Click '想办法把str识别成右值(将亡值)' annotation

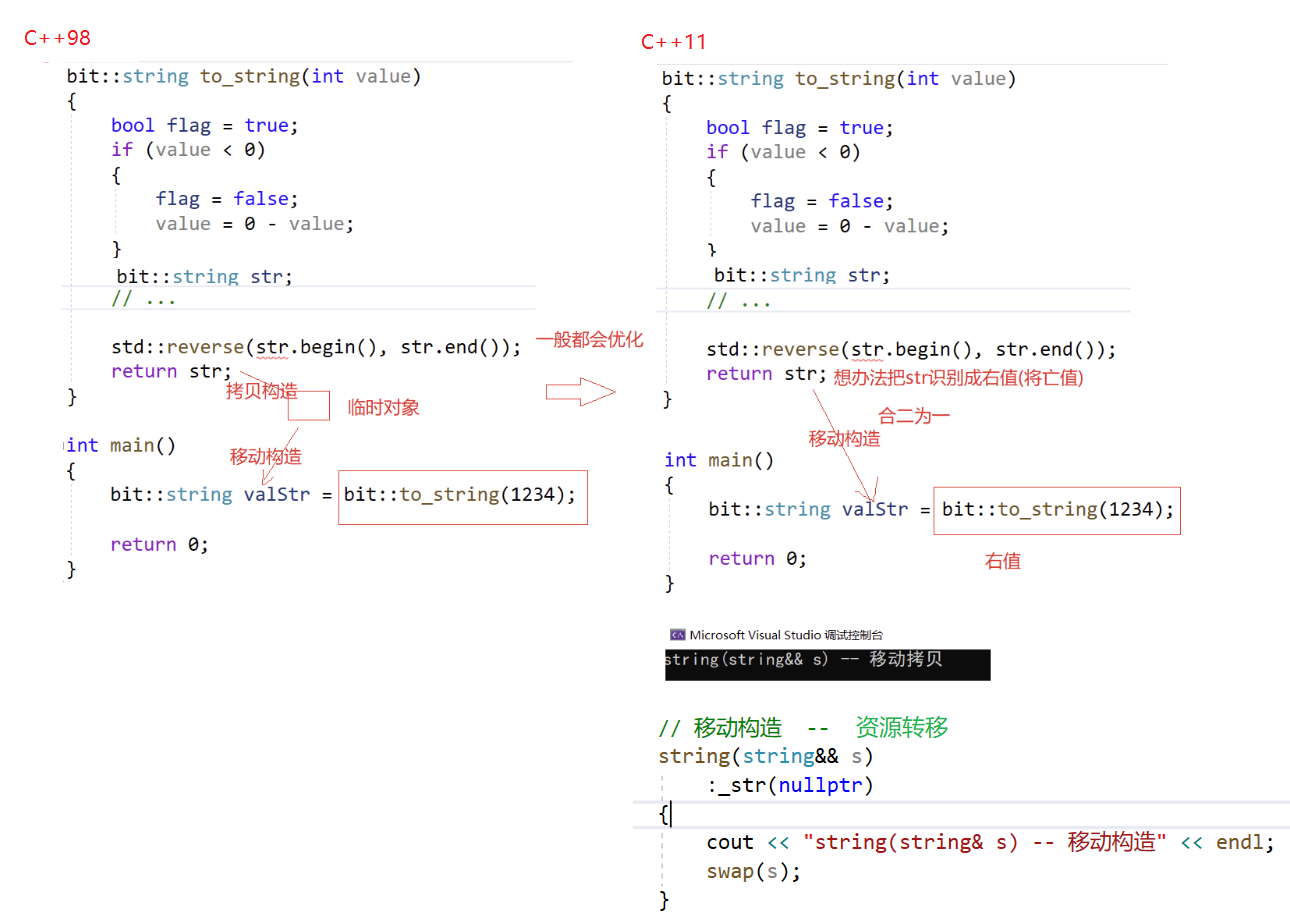(x=958, y=378)
